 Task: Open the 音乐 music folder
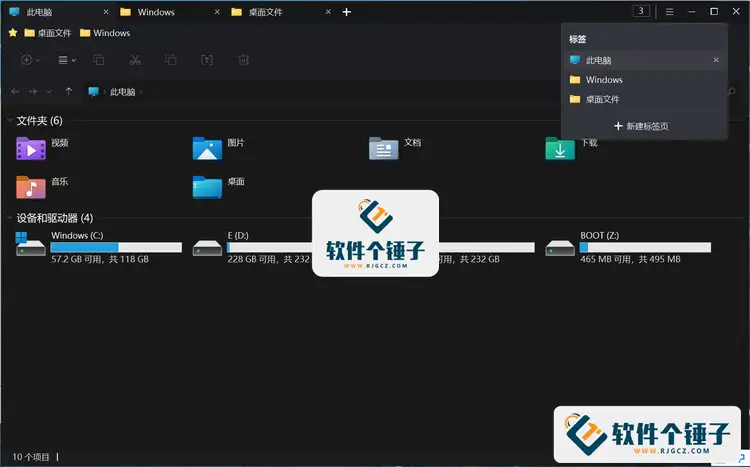(x=31, y=187)
